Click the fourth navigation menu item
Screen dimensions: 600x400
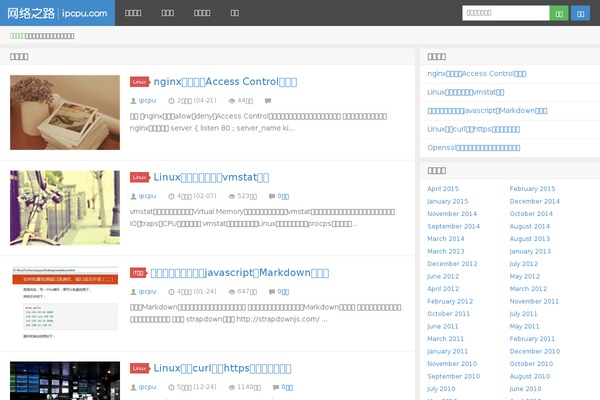[235, 13]
